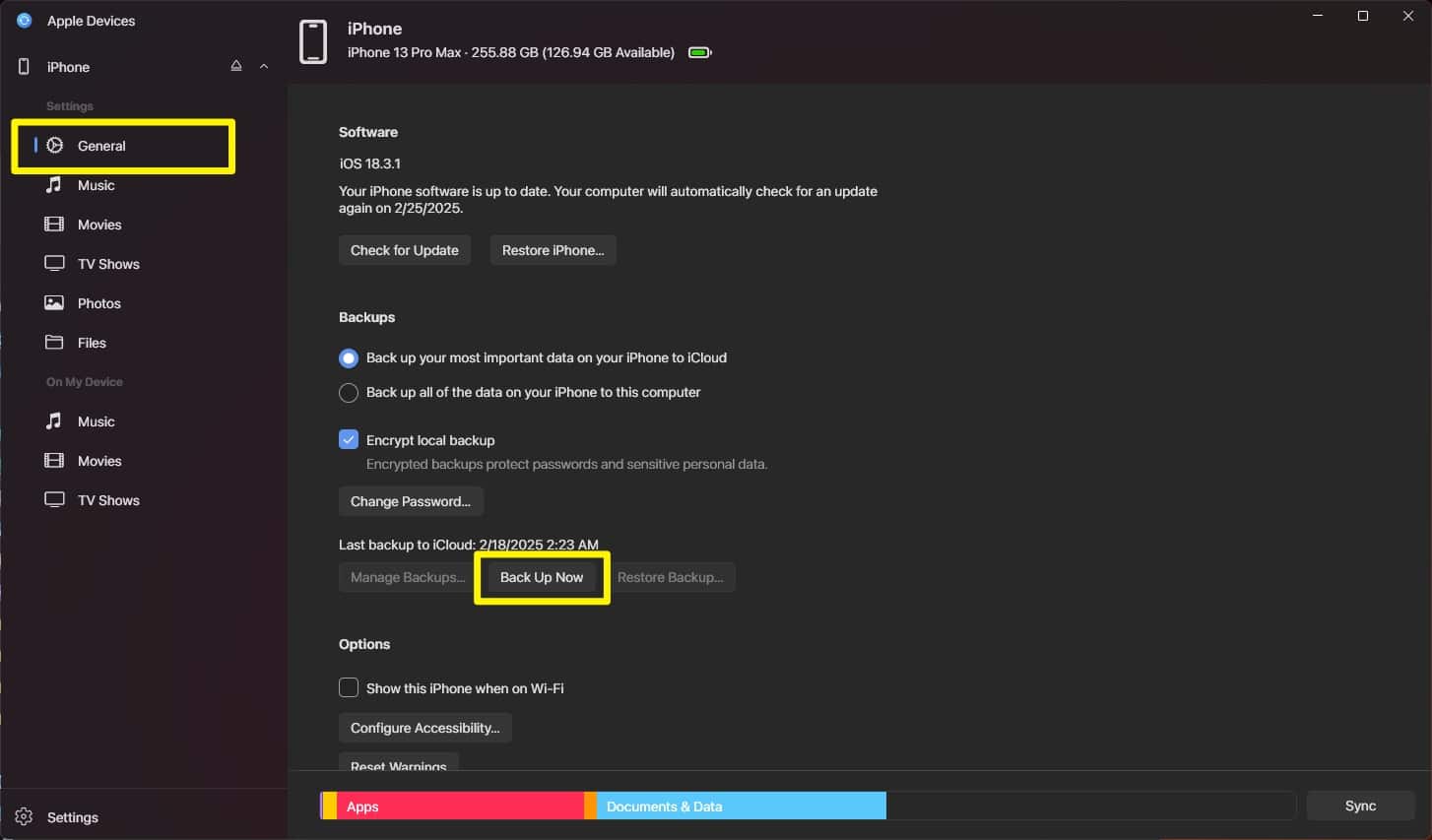Click the Apple Devices app logo icon
The height and width of the screenshot is (840, 1432).
coord(24,21)
